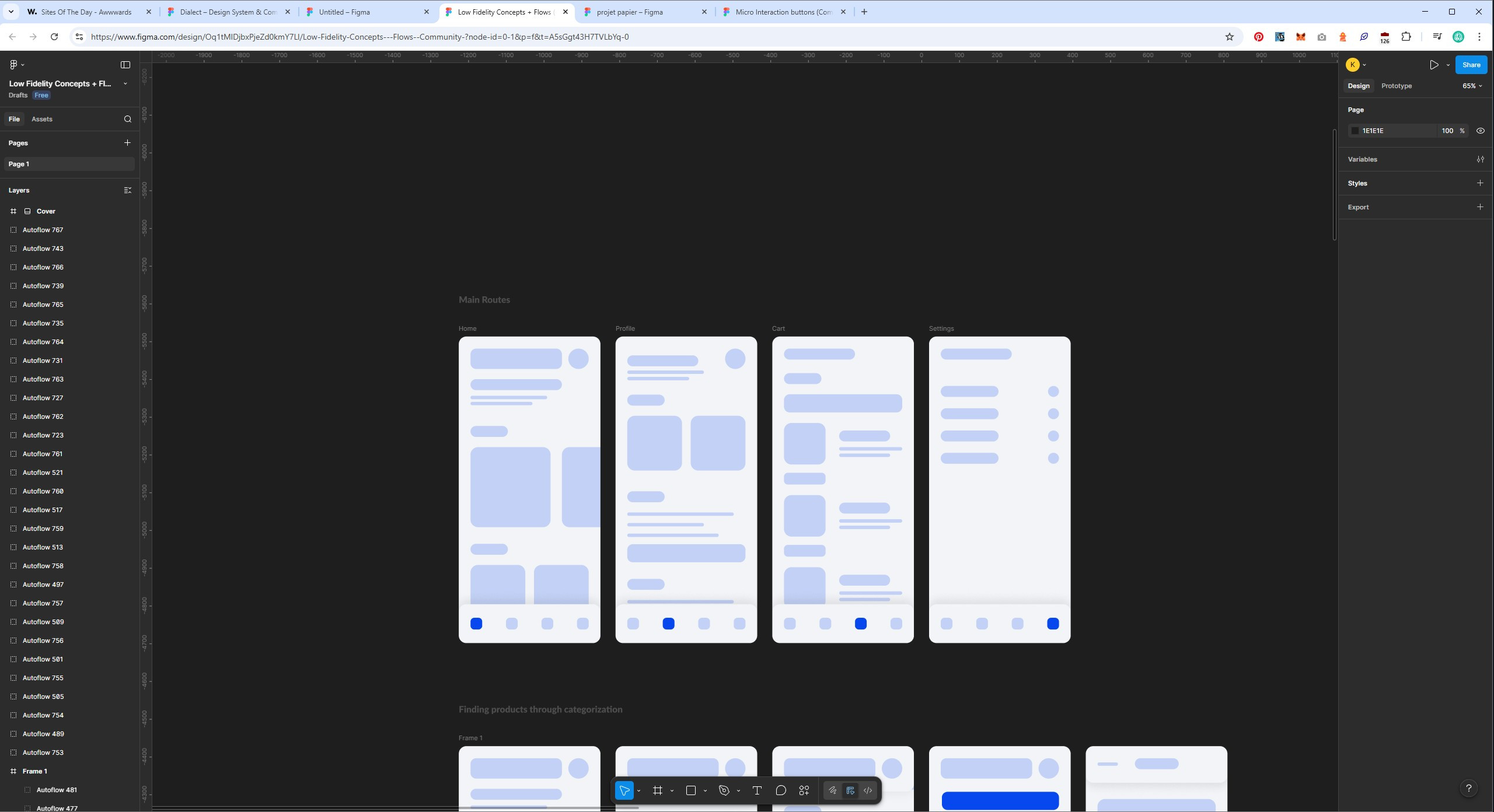Click the 1E1E1E page color swatch
The height and width of the screenshot is (812, 1494).
tap(1355, 131)
